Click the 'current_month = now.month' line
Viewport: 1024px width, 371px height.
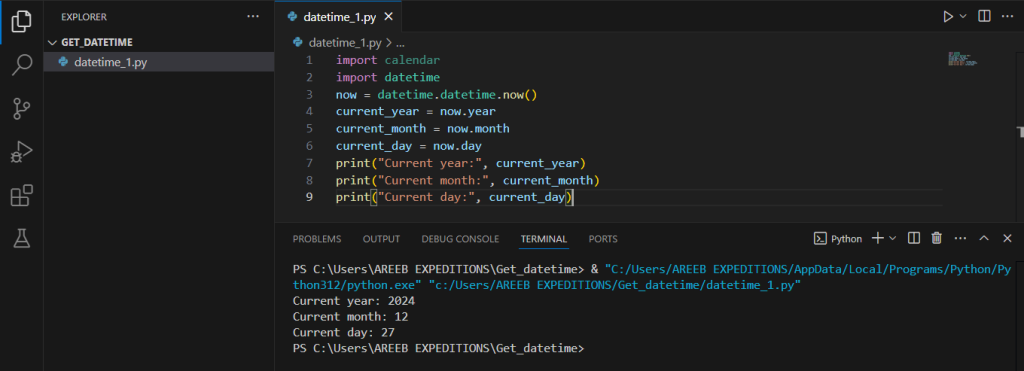(423, 128)
